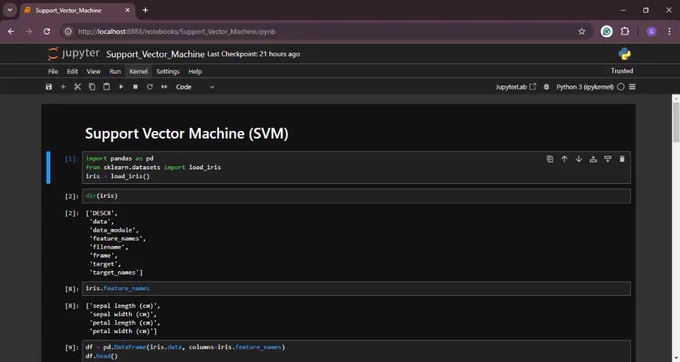
Task: Open the browser extensions puzzle icon
Action: (625, 31)
